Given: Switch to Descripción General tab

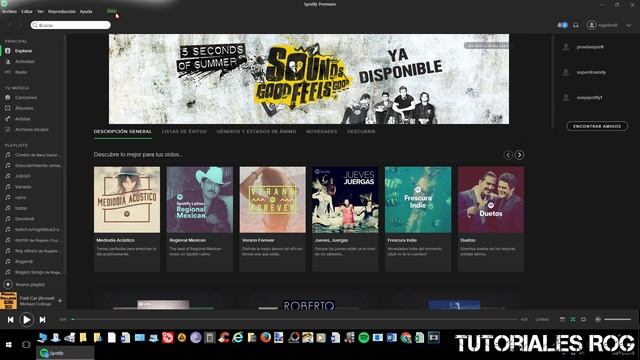Looking at the screenshot, I should [x=122, y=131].
